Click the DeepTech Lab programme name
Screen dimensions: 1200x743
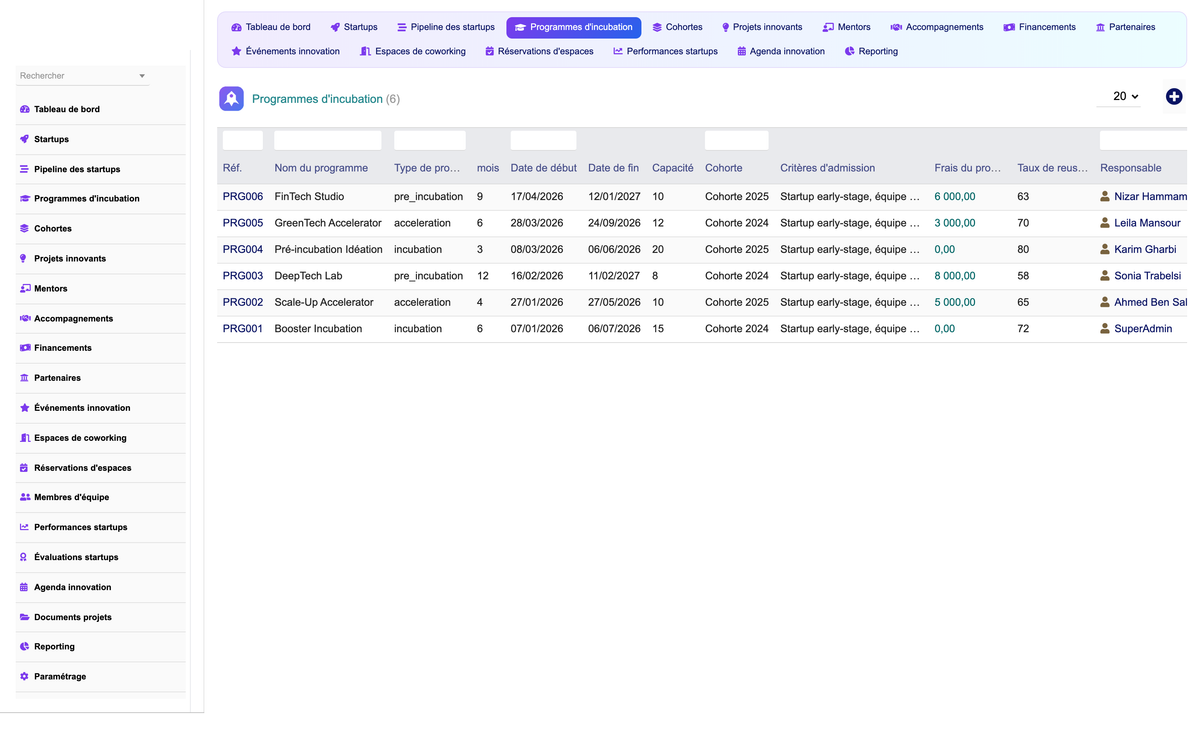309,276
